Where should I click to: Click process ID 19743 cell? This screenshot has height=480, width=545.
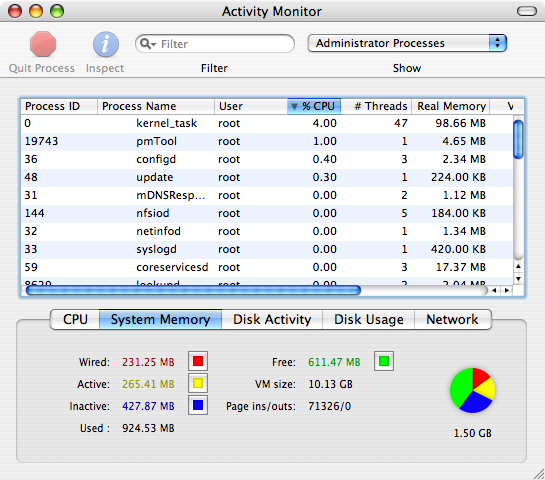(41, 141)
